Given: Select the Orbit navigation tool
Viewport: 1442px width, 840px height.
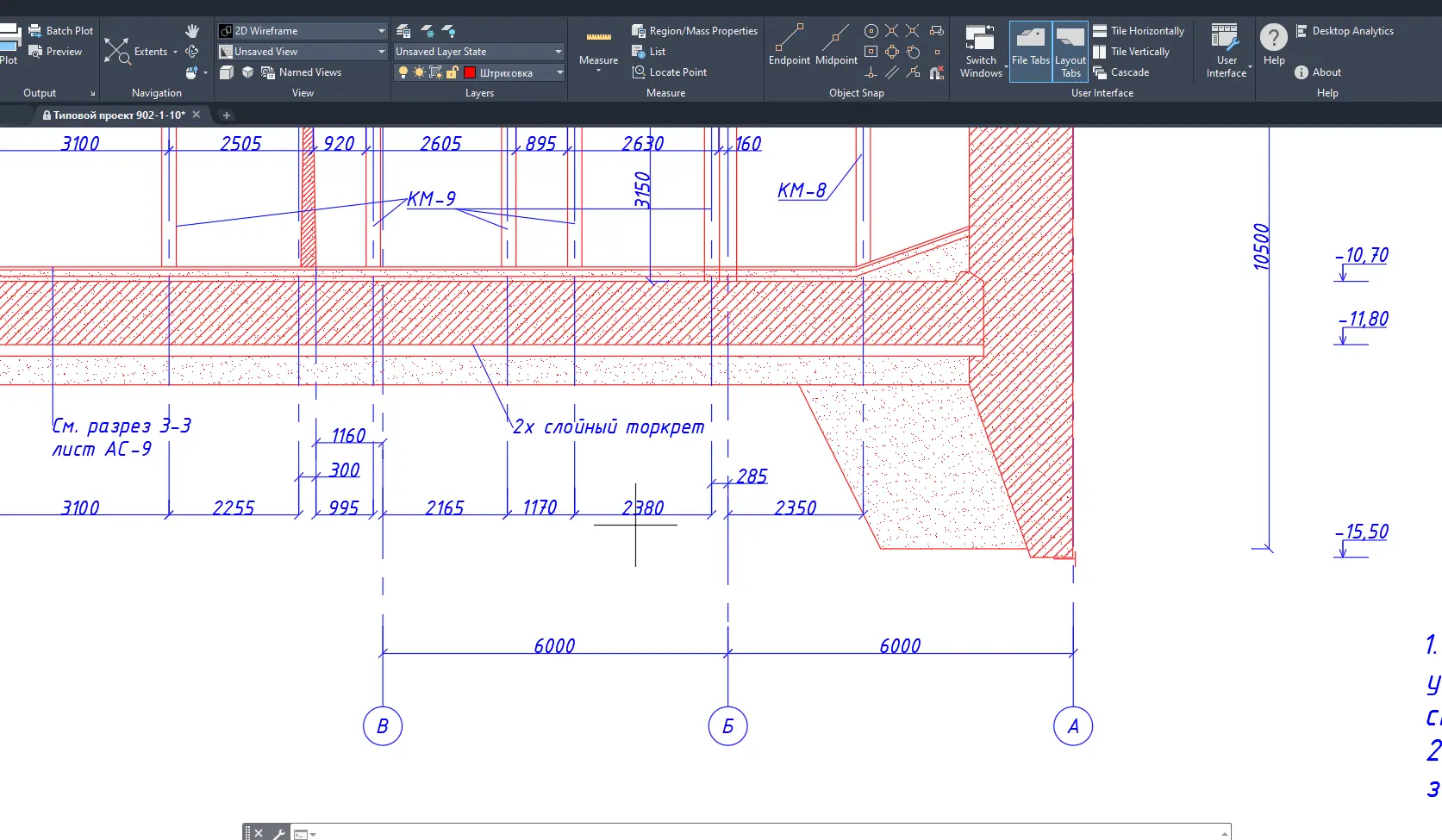Looking at the screenshot, I should [x=192, y=52].
